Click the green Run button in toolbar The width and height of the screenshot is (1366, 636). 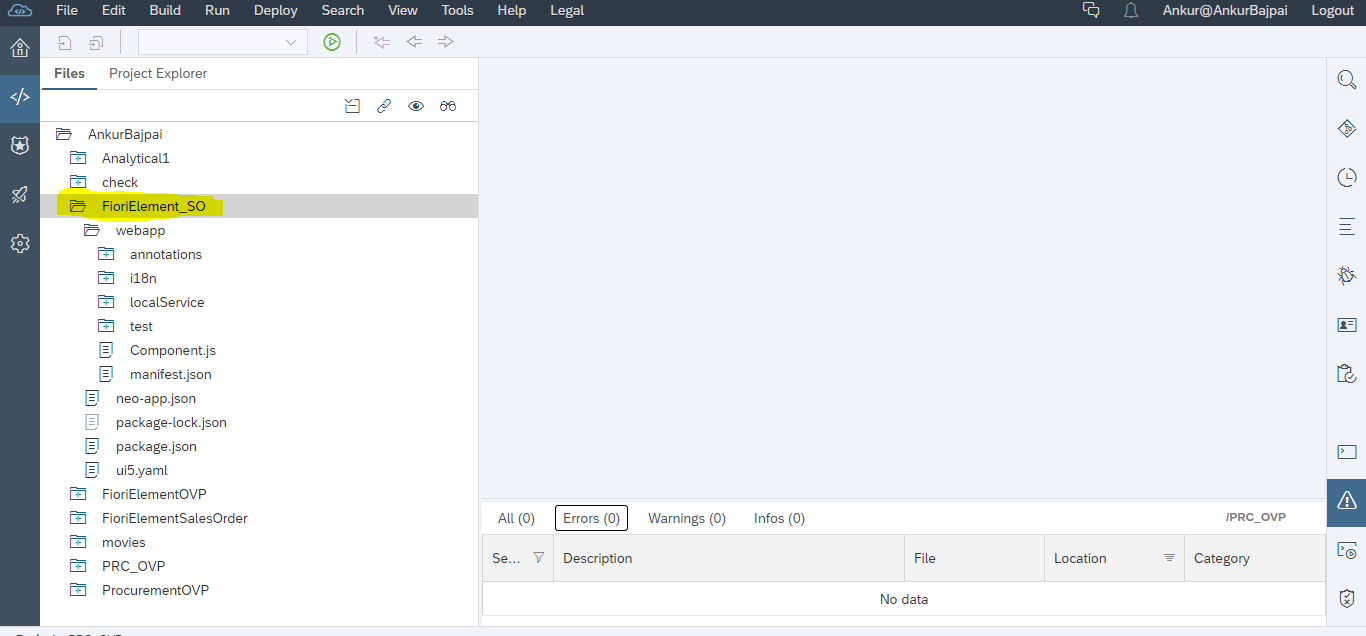tap(332, 42)
